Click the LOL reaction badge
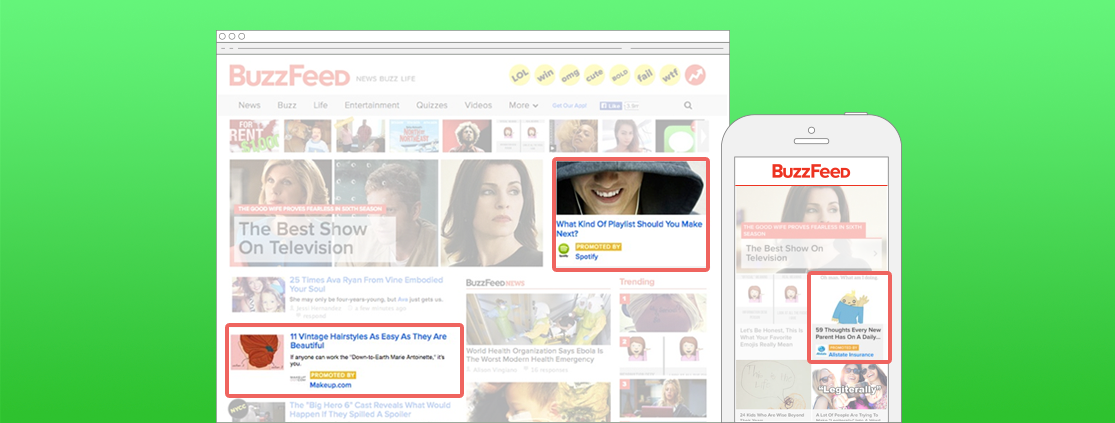This screenshot has height=423, width=1115. (520, 76)
